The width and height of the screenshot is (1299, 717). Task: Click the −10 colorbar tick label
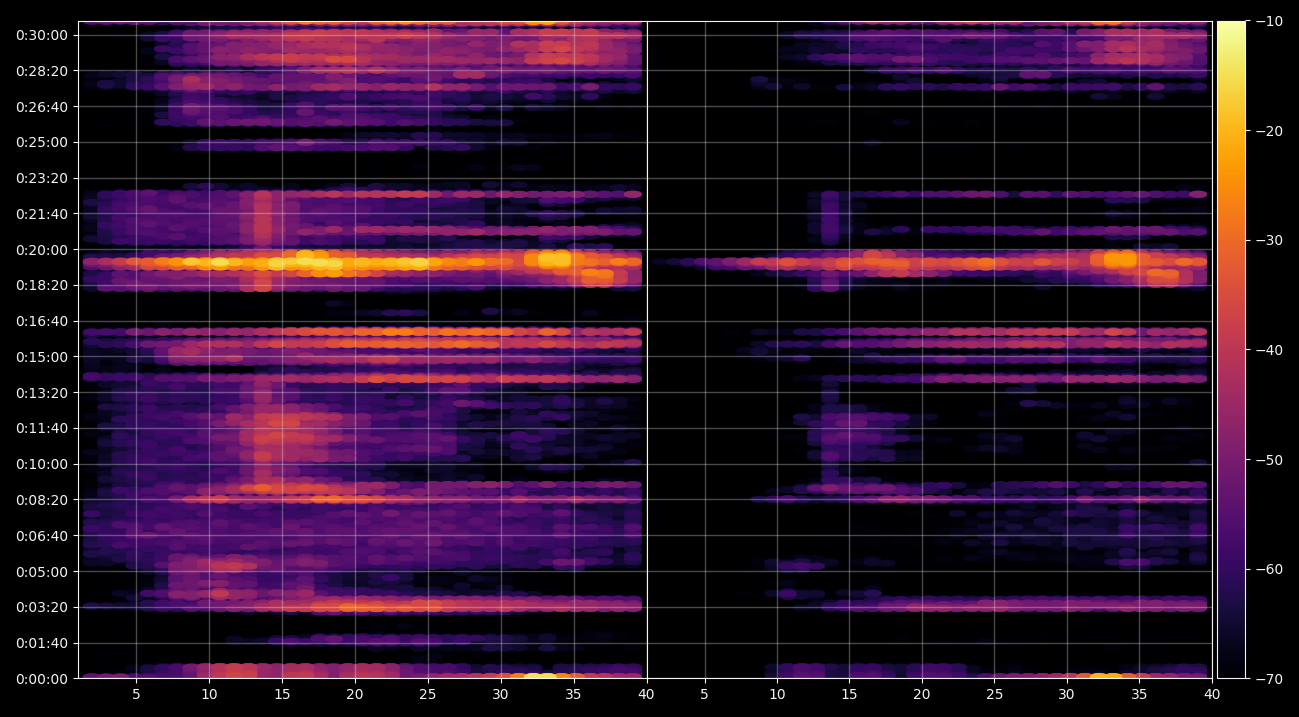1270,21
